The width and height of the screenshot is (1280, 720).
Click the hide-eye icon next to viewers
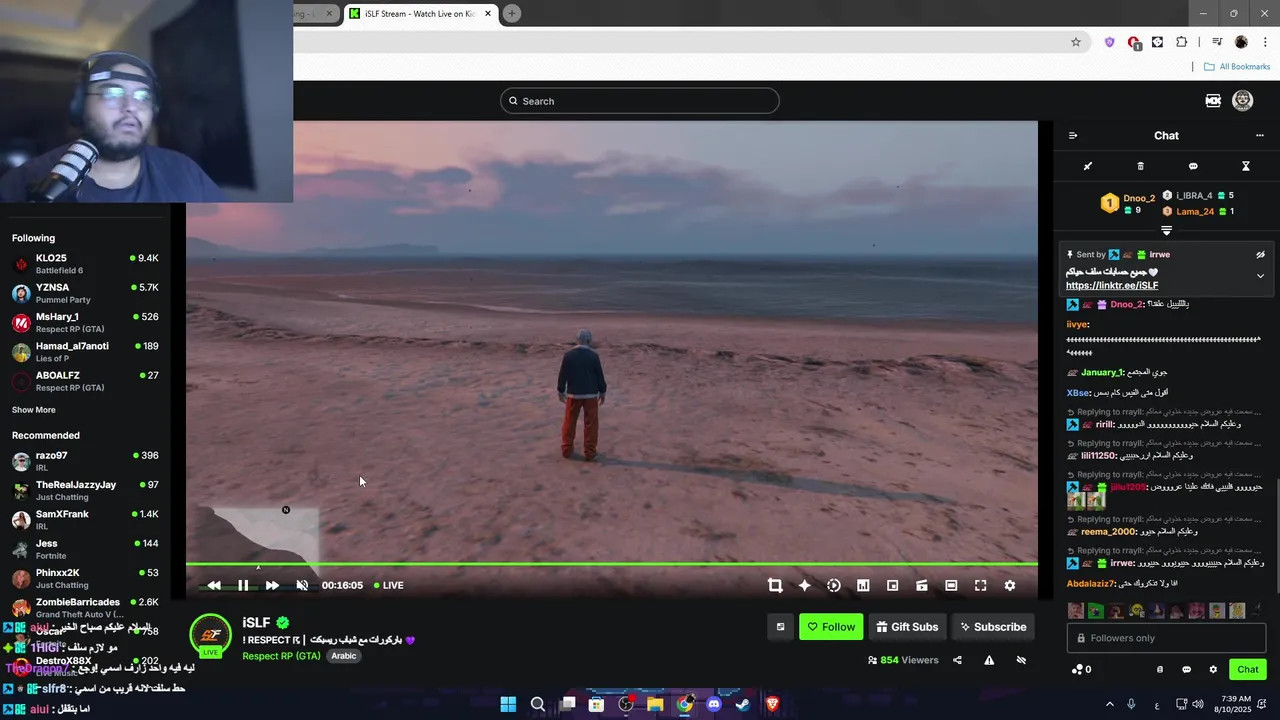(x=1021, y=660)
